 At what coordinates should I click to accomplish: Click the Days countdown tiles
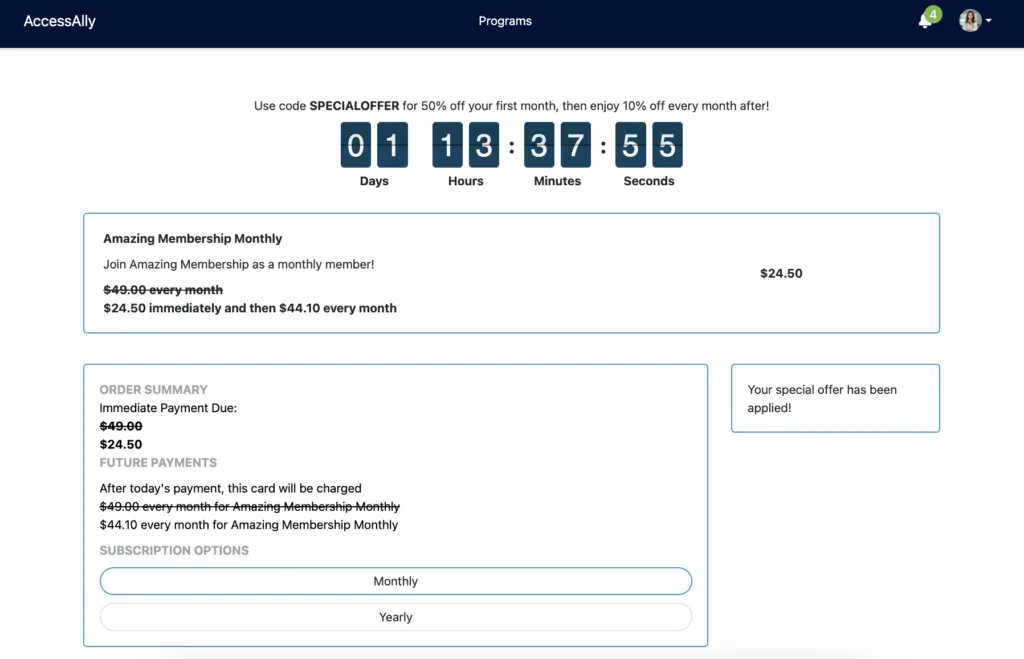point(374,146)
